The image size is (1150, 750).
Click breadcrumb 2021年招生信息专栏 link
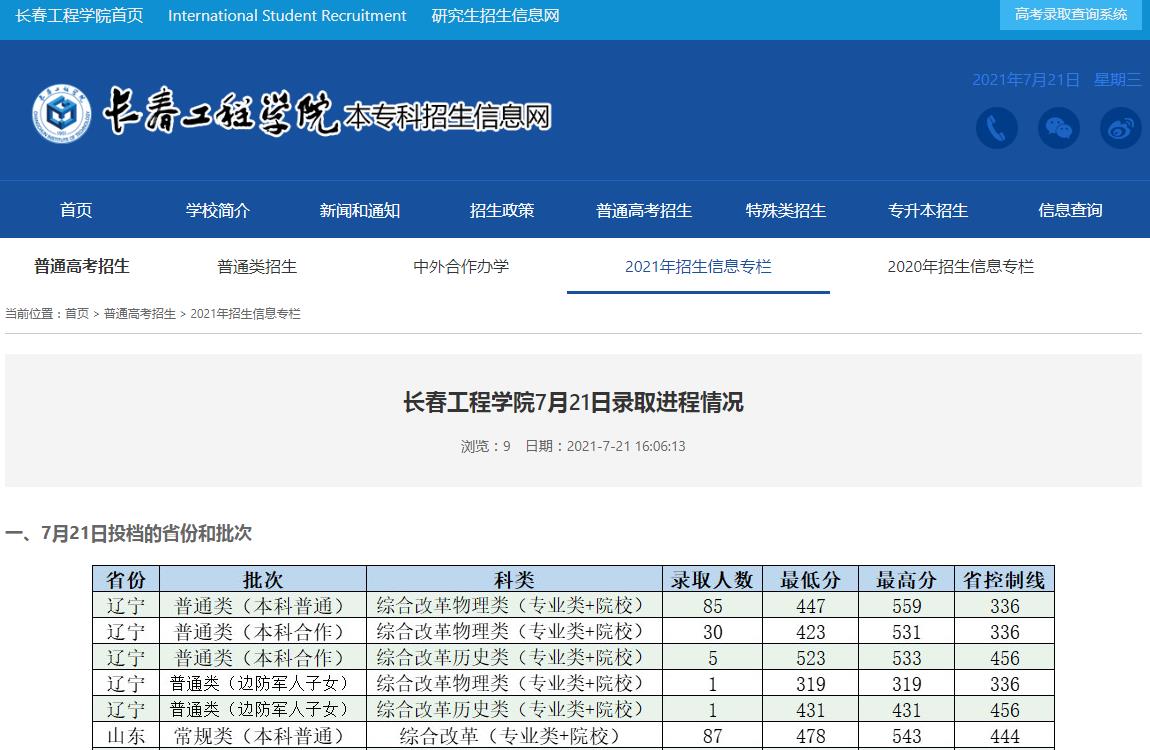(246, 314)
